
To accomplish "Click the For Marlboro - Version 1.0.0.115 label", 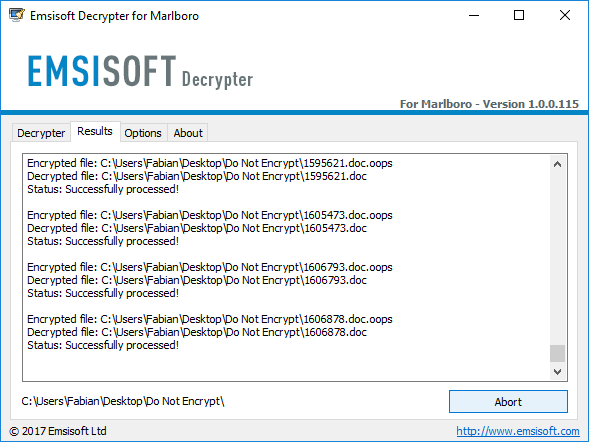I will pos(489,104).
